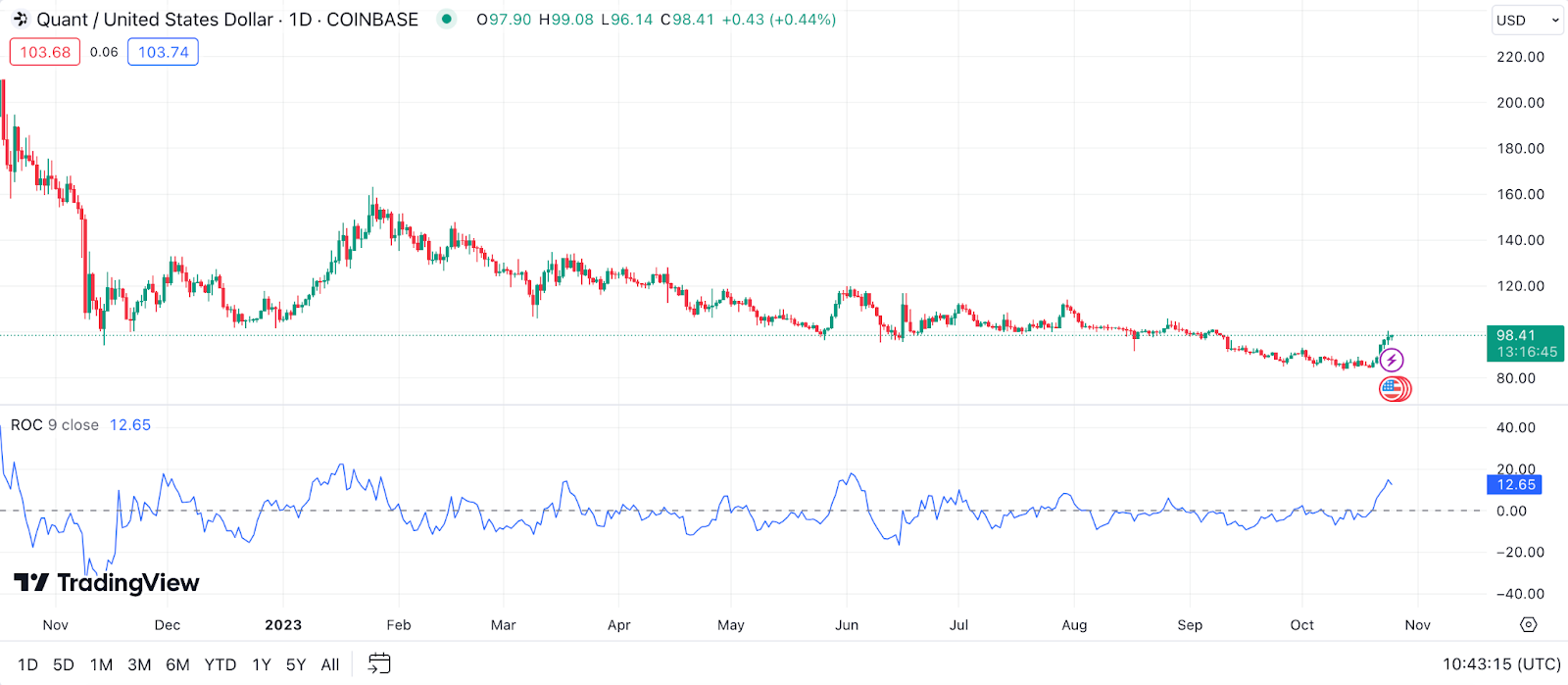The height and width of the screenshot is (685, 1568).
Task: Open the TradingView logo link
Action: click(107, 583)
